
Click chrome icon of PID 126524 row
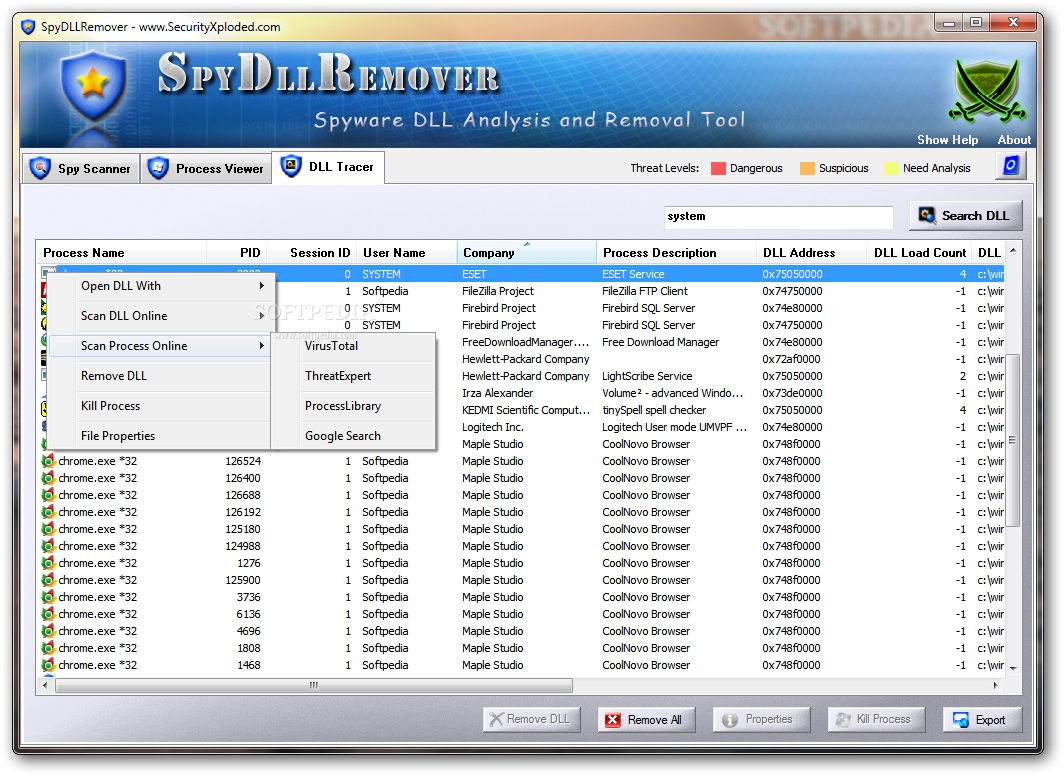point(48,461)
